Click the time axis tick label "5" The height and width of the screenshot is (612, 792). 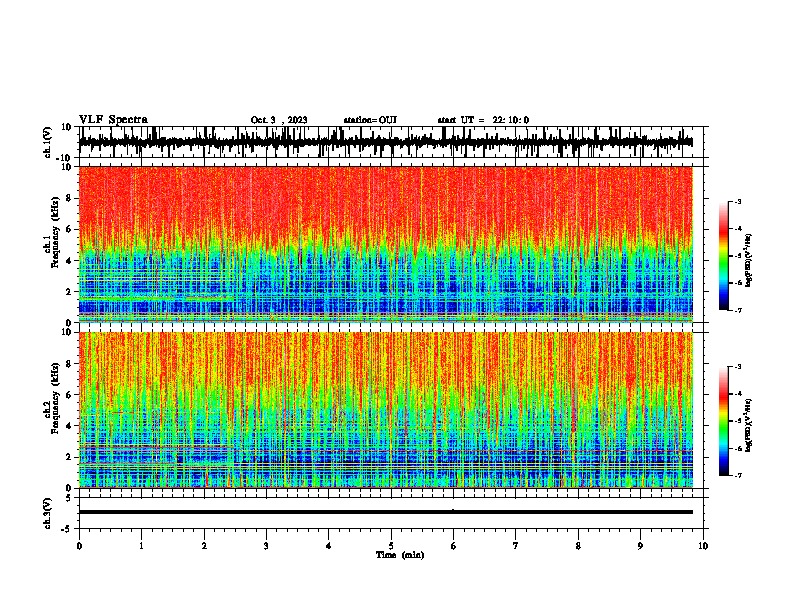391,546
